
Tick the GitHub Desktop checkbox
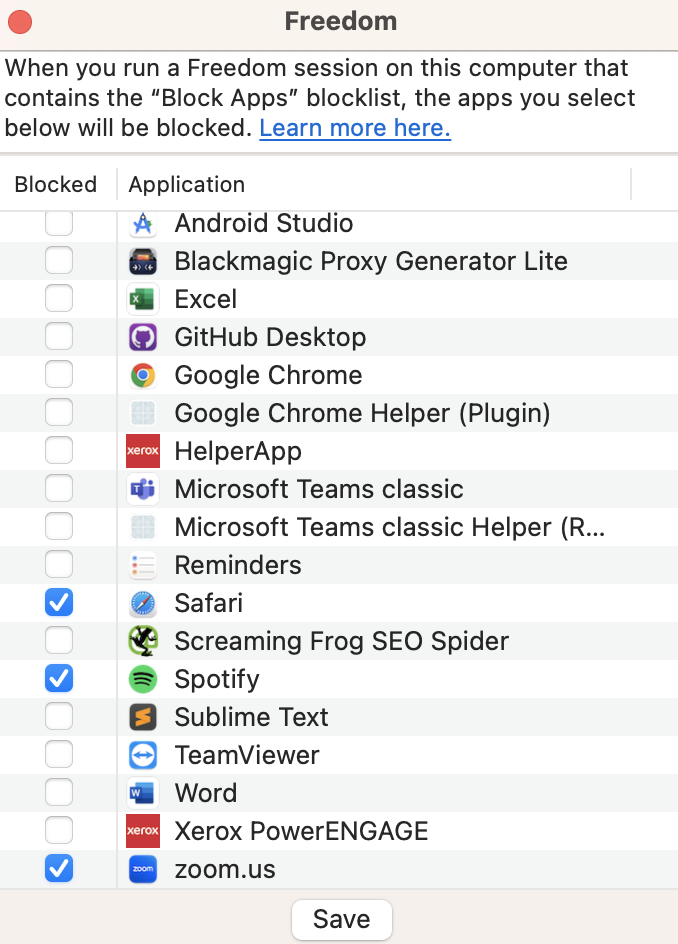click(x=59, y=337)
